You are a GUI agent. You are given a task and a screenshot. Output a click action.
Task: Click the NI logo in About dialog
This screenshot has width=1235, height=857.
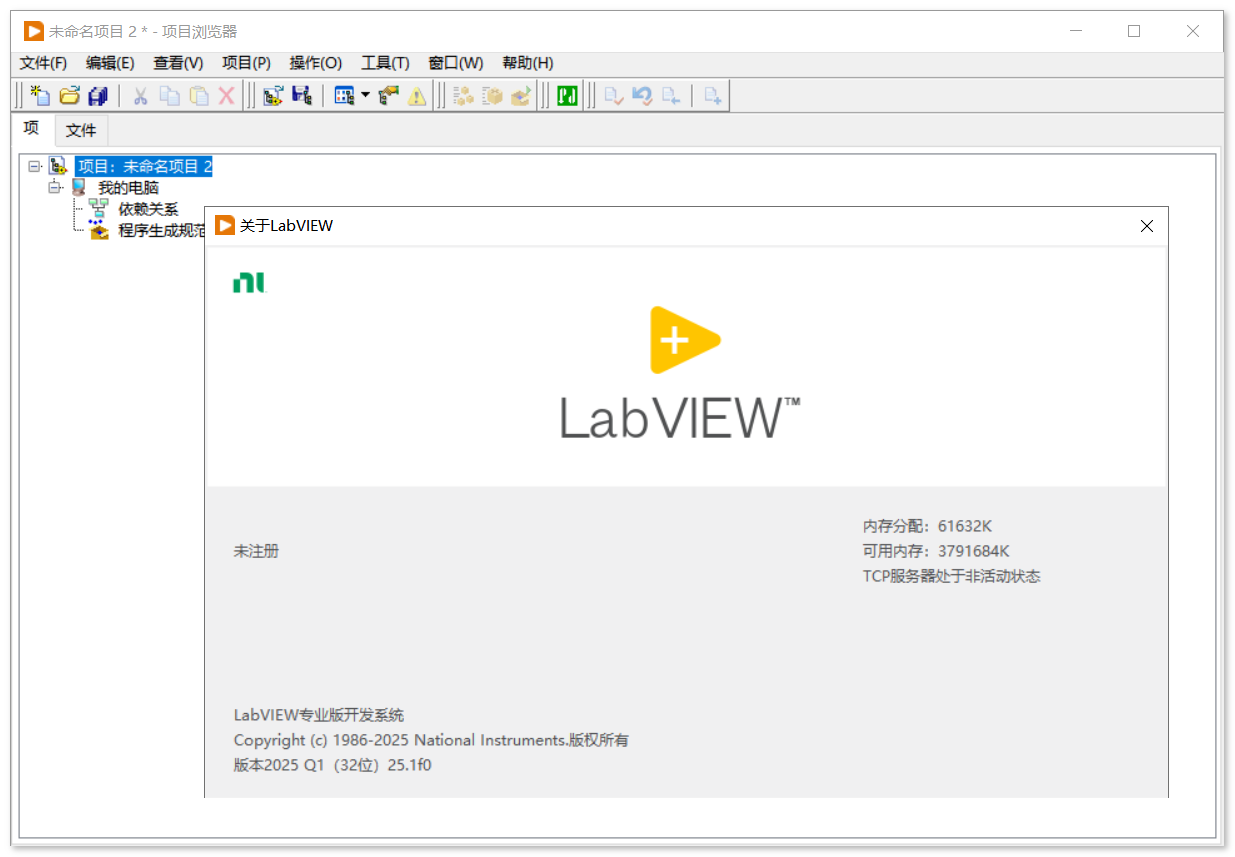click(250, 283)
